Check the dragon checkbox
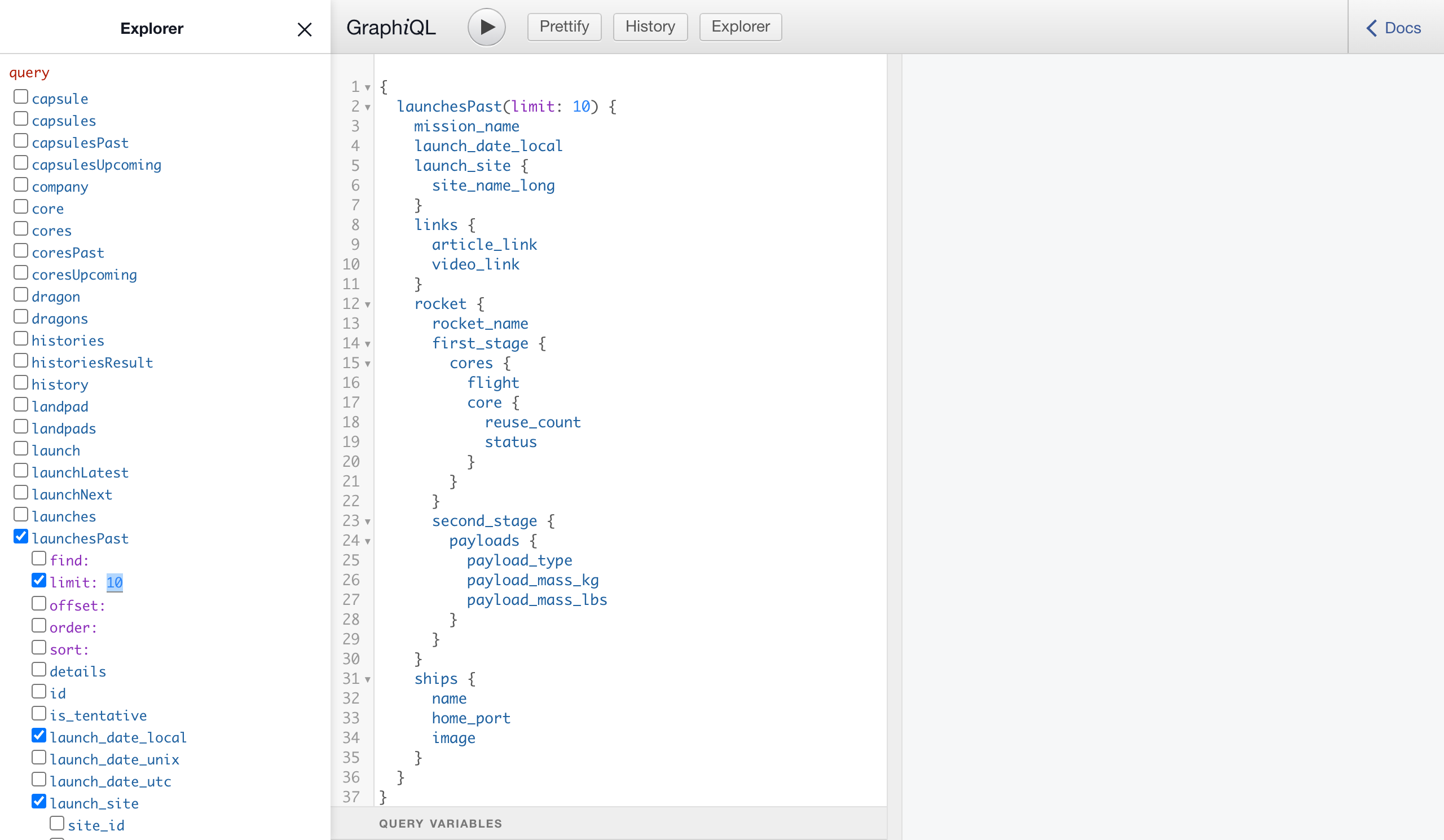 pos(21,294)
